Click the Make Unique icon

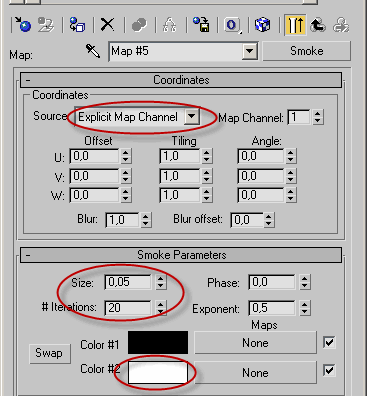[169, 25]
